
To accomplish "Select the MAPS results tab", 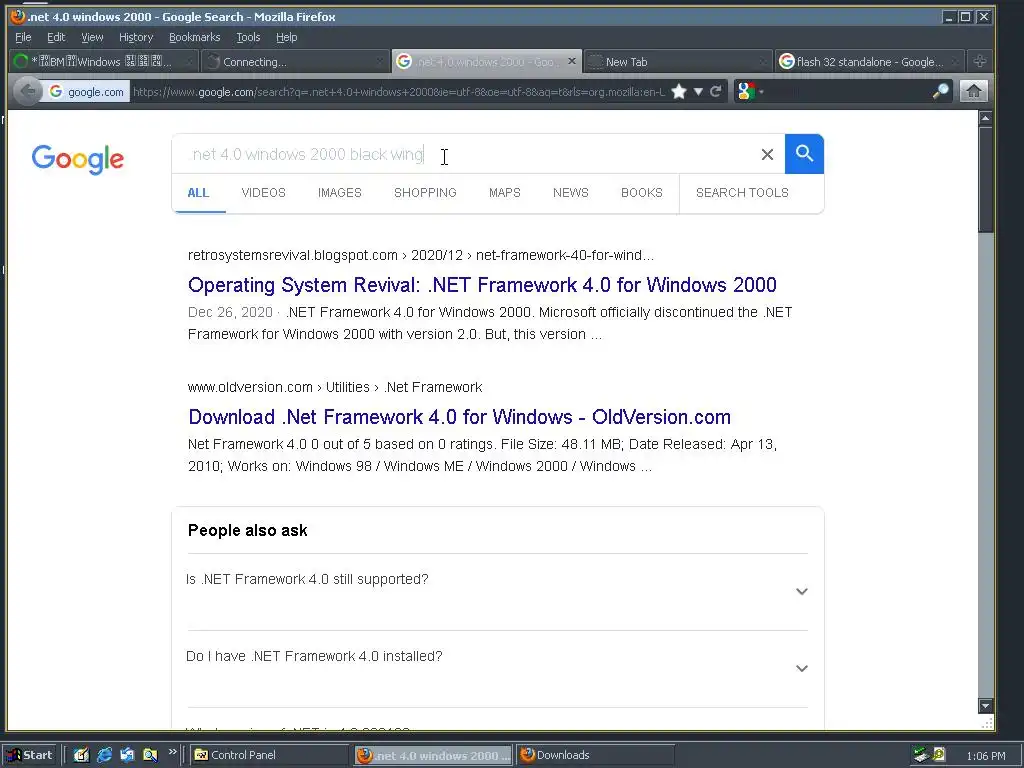I will tap(505, 193).
